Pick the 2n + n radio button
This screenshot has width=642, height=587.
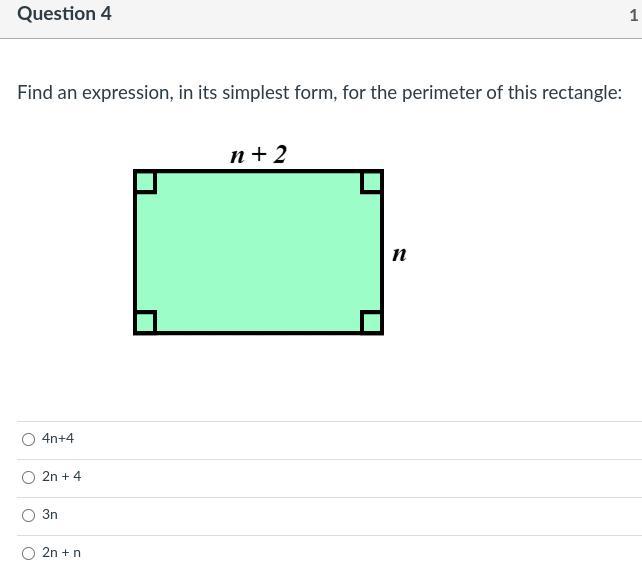[28, 553]
